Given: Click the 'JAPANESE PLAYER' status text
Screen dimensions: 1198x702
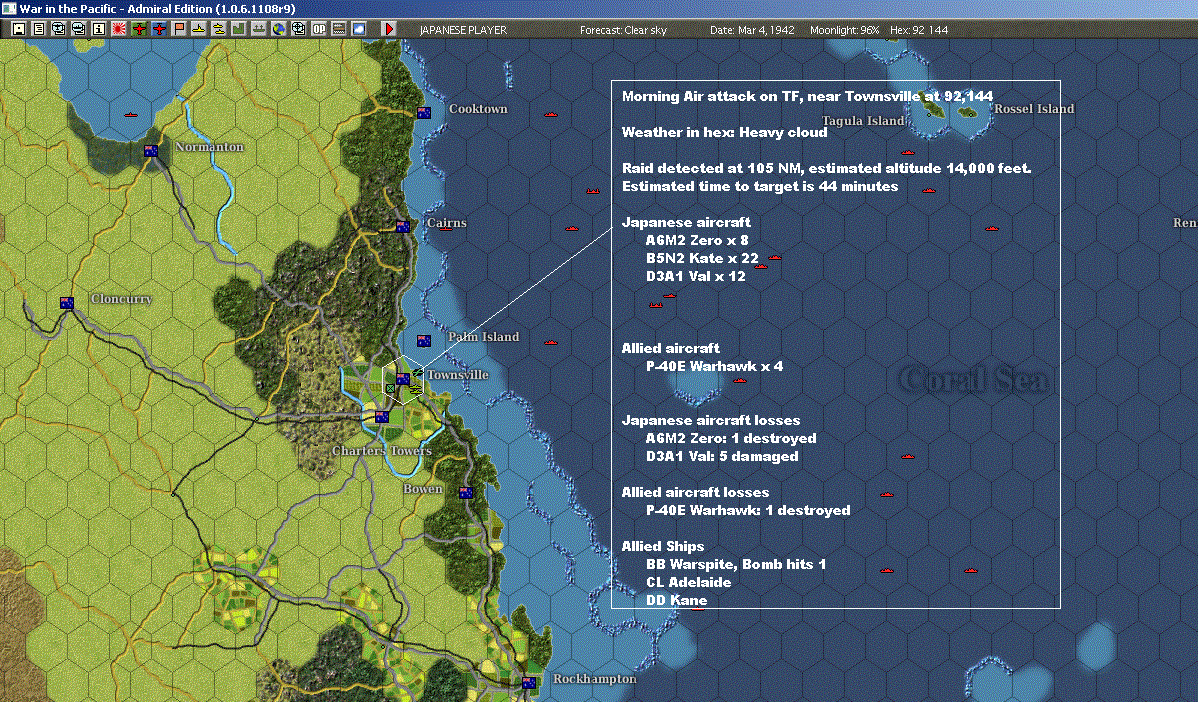Looking at the screenshot, I should 463,30.
